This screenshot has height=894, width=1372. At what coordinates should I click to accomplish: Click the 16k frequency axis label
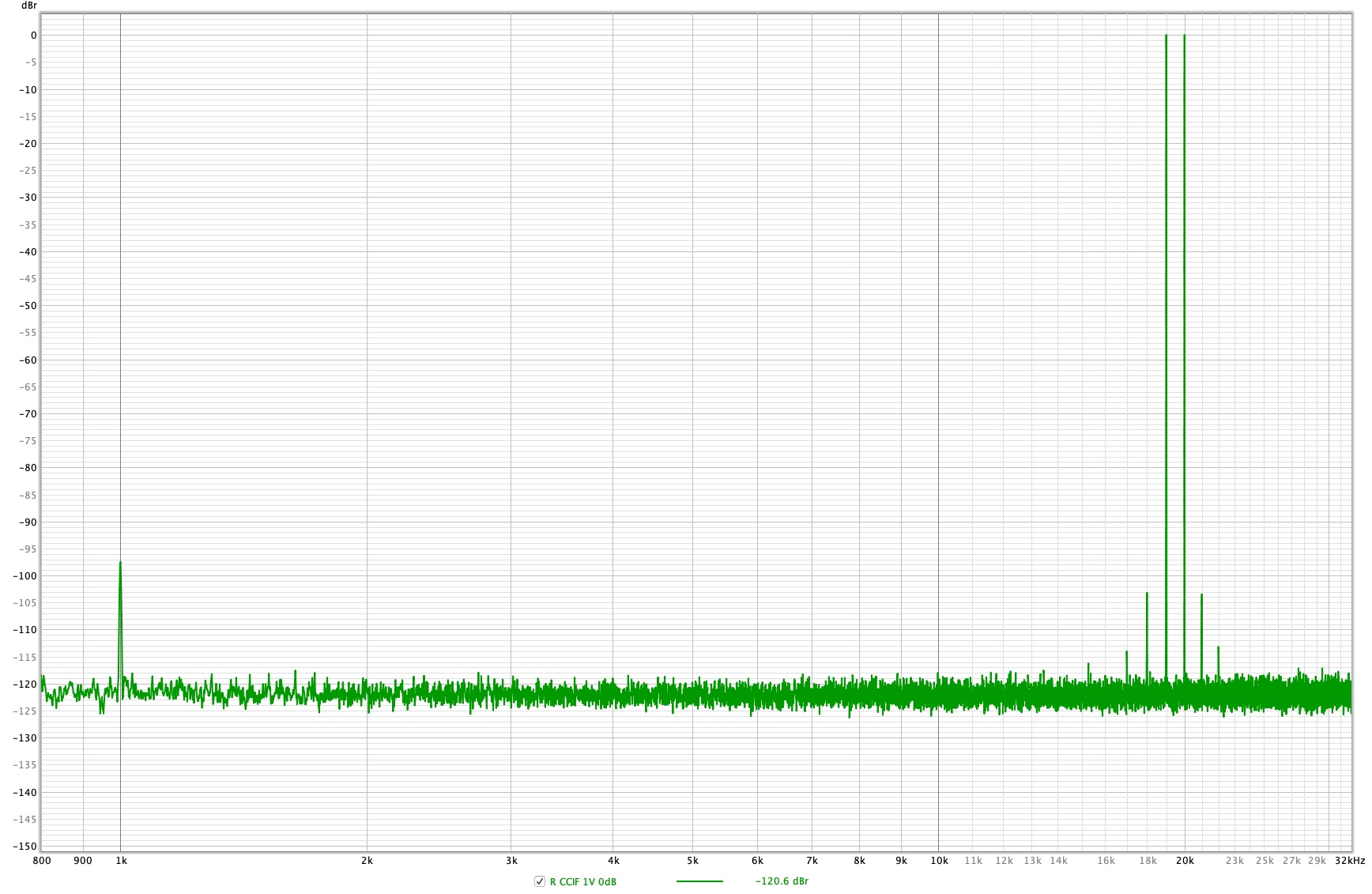[1106, 861]
